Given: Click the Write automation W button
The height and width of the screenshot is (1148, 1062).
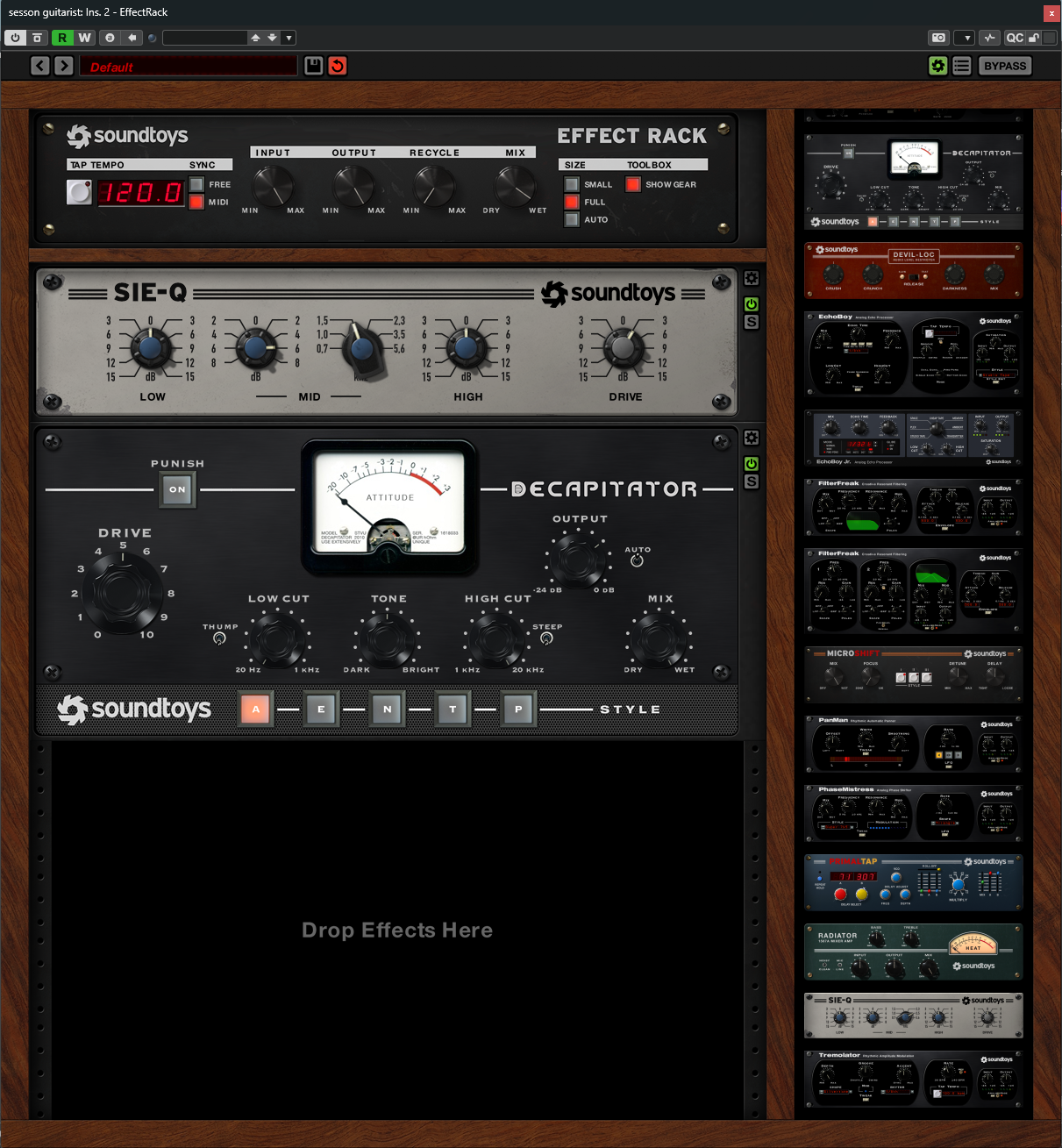Looking at the screenshot, I should point(84,38).
